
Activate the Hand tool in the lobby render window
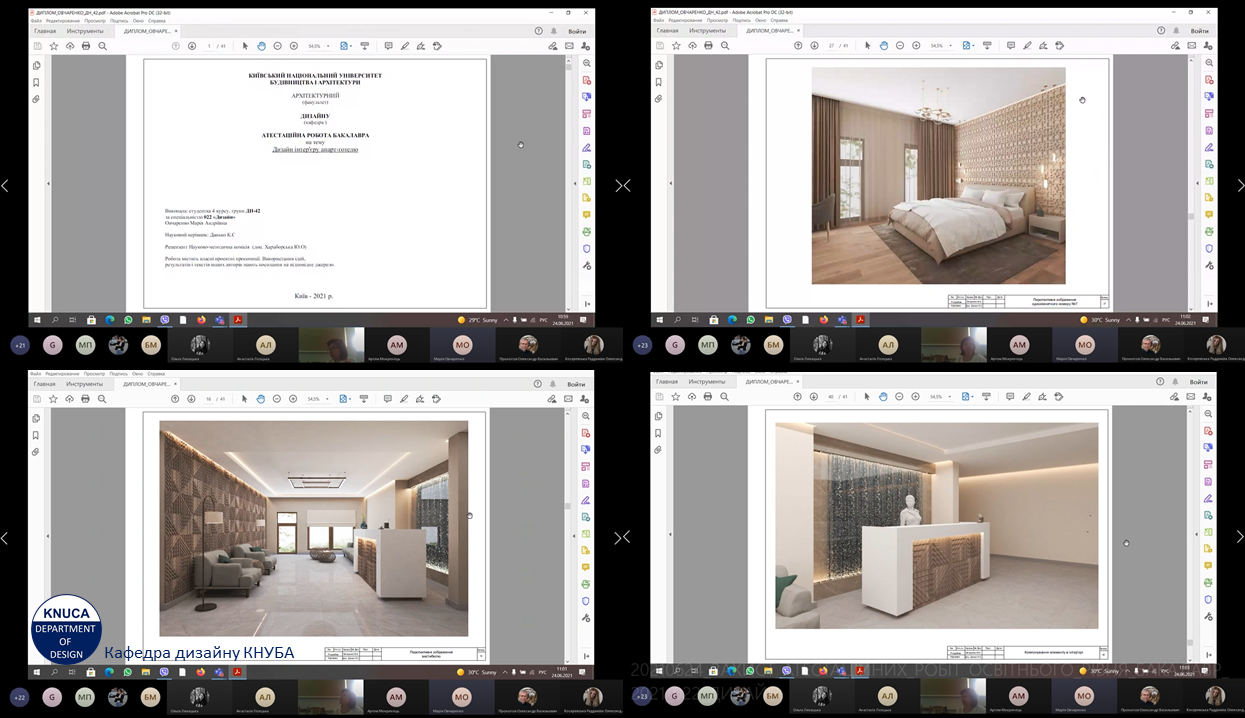click(261, 398)
